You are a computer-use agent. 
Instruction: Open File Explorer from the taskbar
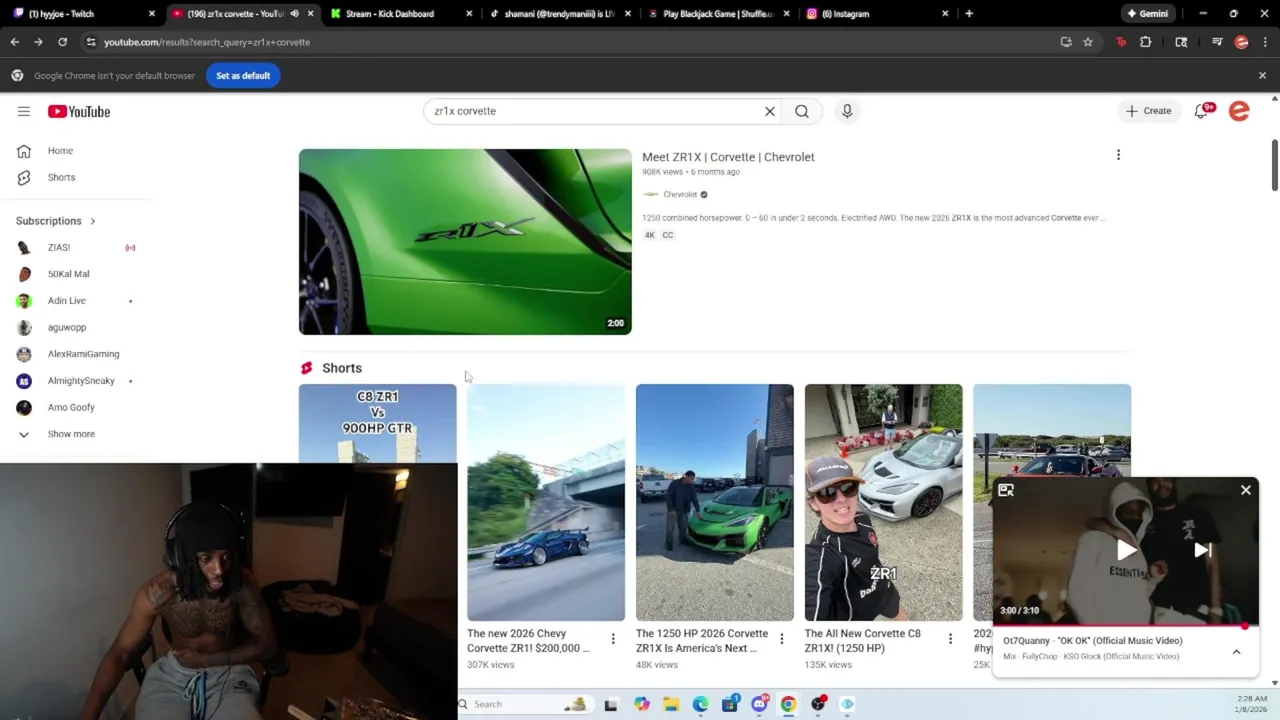tap(671, 704)
